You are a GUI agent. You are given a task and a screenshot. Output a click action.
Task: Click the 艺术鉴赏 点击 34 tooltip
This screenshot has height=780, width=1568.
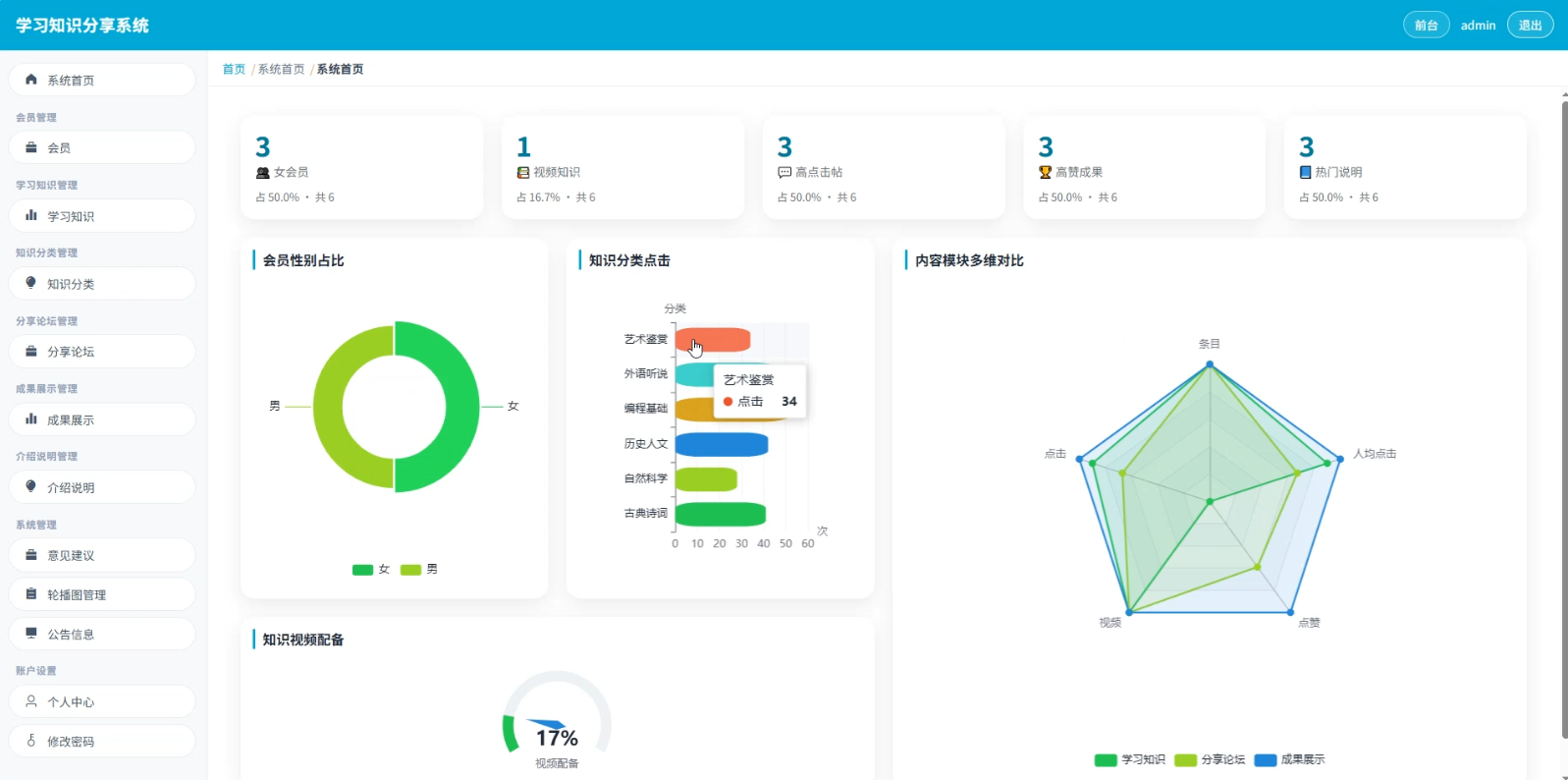[760, 392]
